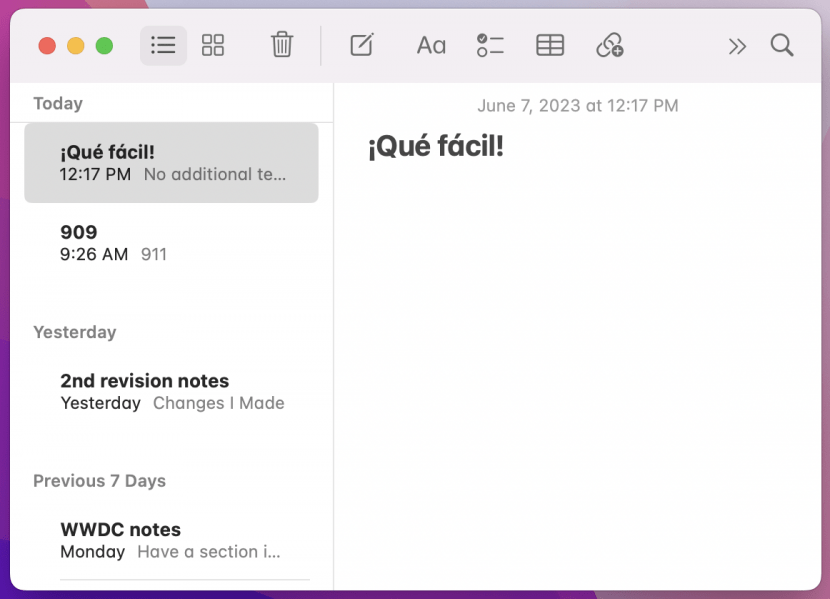Click into the note body to edit

[580, 300]
